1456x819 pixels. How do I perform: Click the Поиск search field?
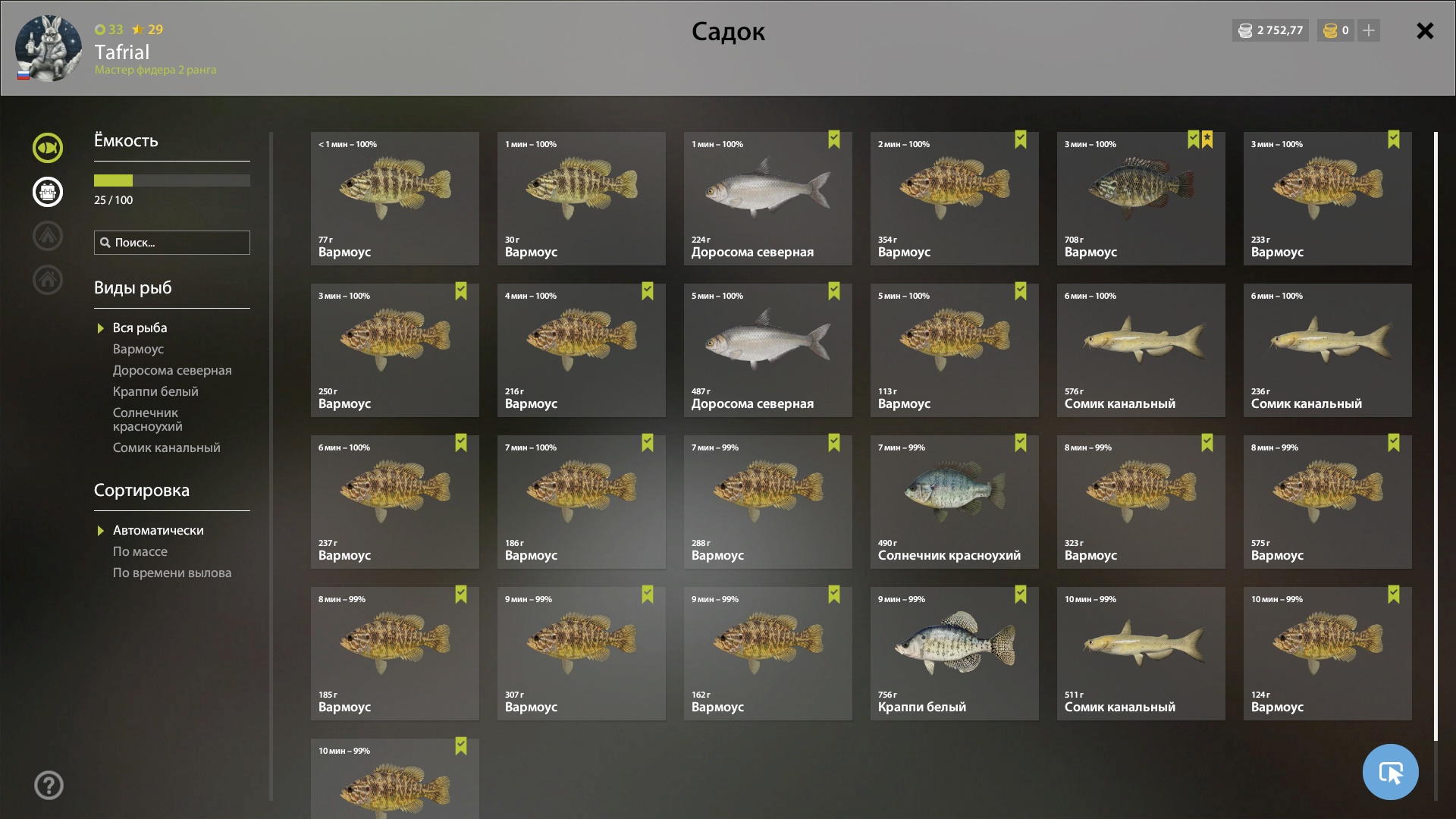(172, 243)
